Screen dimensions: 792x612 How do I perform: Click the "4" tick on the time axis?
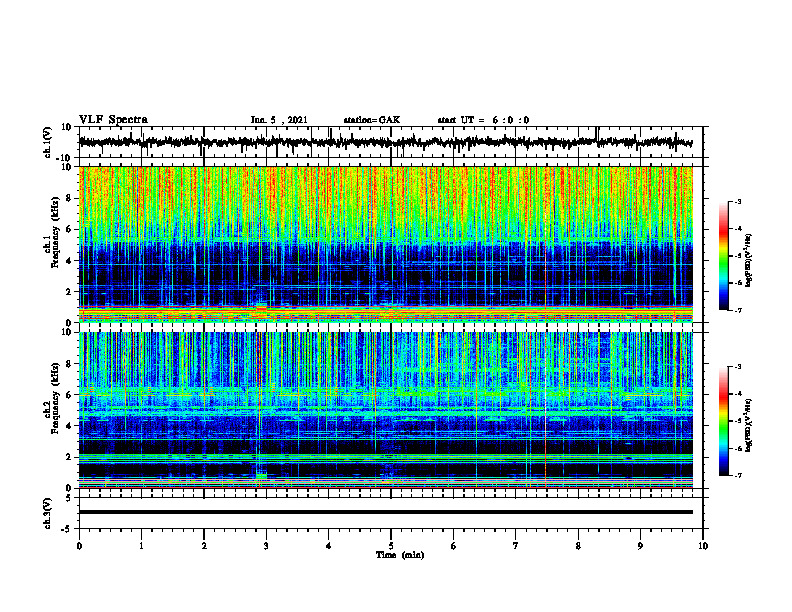pyautogui.click(x=329, y=546)
